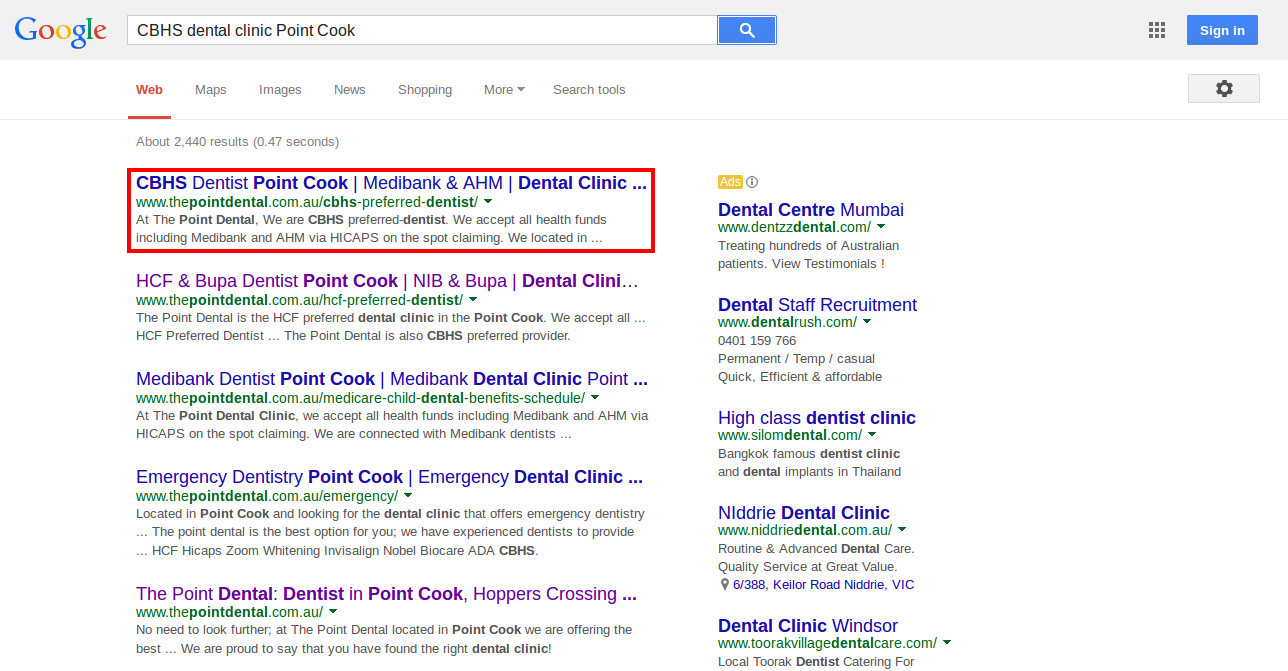The width and height of the screenshot is (1288, 671).
Task: Open Dental Clinic Windsor ad
Action: tap(808, 626)
